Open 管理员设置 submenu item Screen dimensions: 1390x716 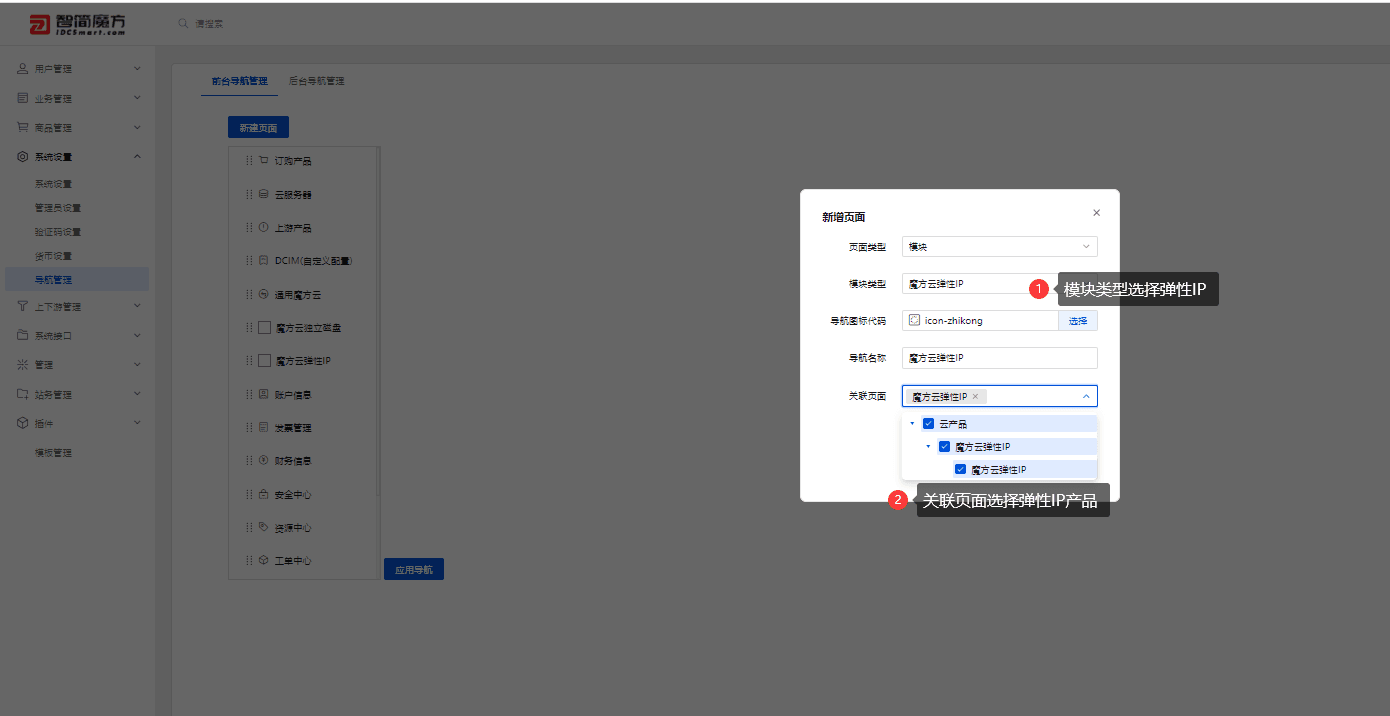pos(58,208)
